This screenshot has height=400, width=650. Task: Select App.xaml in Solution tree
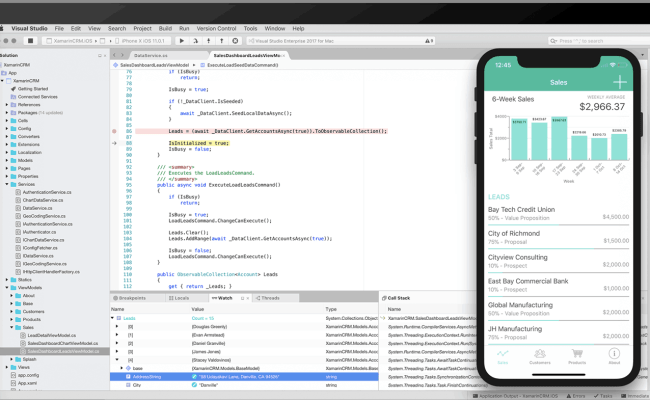click(27, 383)
